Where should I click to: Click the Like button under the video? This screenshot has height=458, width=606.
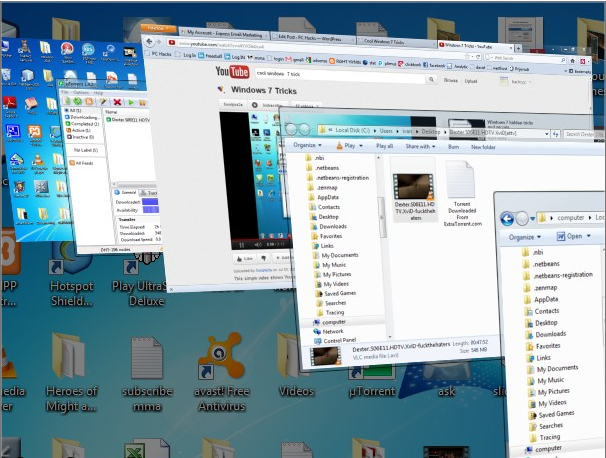pos(244,258)
